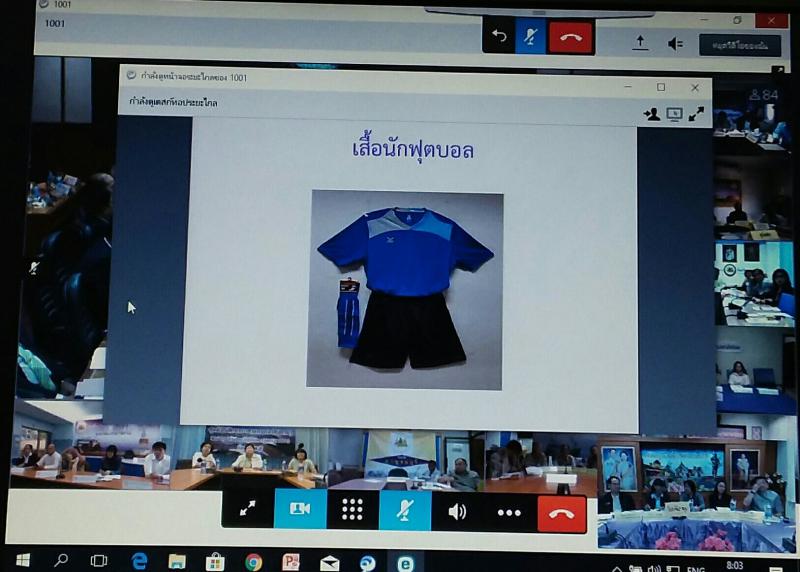The height and width of the screenshot is (572, 800).
Task: Click the viewer status text กำลังดูเดสก์ทอประยะไกล
Action: click(173, 102)
